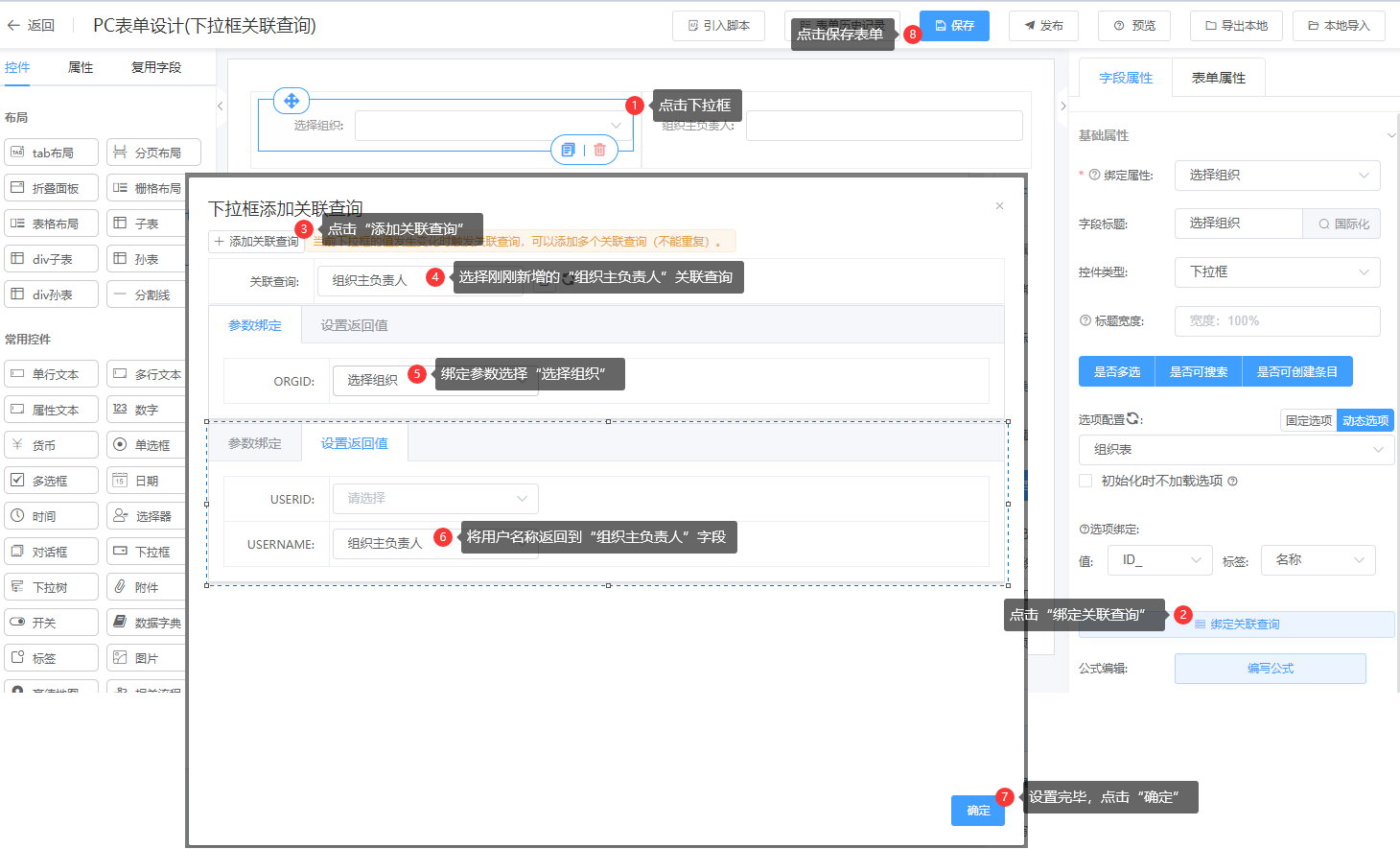1400x849 pixels.
Task: Pick the 折叠面板 layout control
Action: pyautogui.click(x=52, y=188)
